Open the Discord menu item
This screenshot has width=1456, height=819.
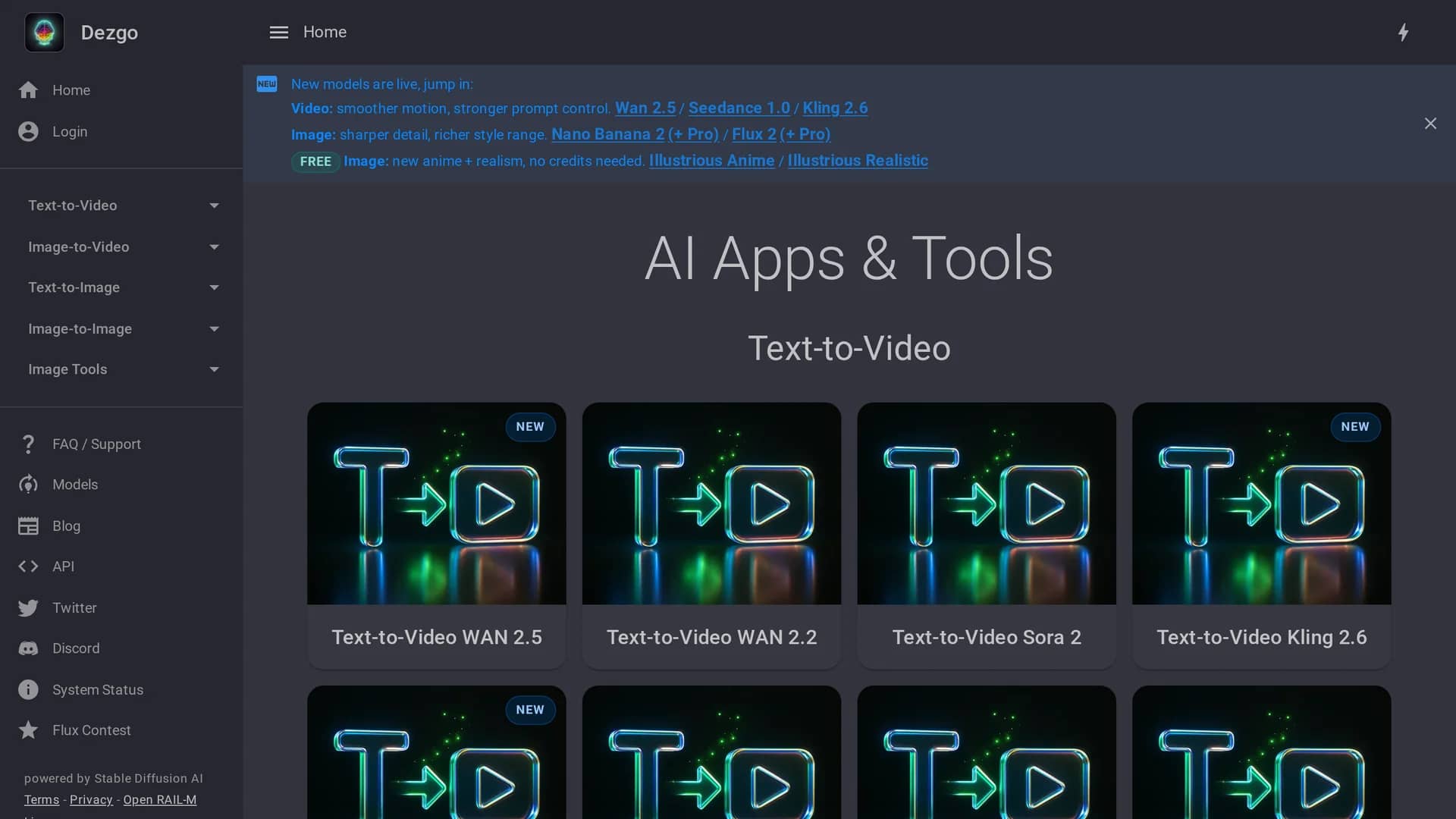[x=121, y=648]
